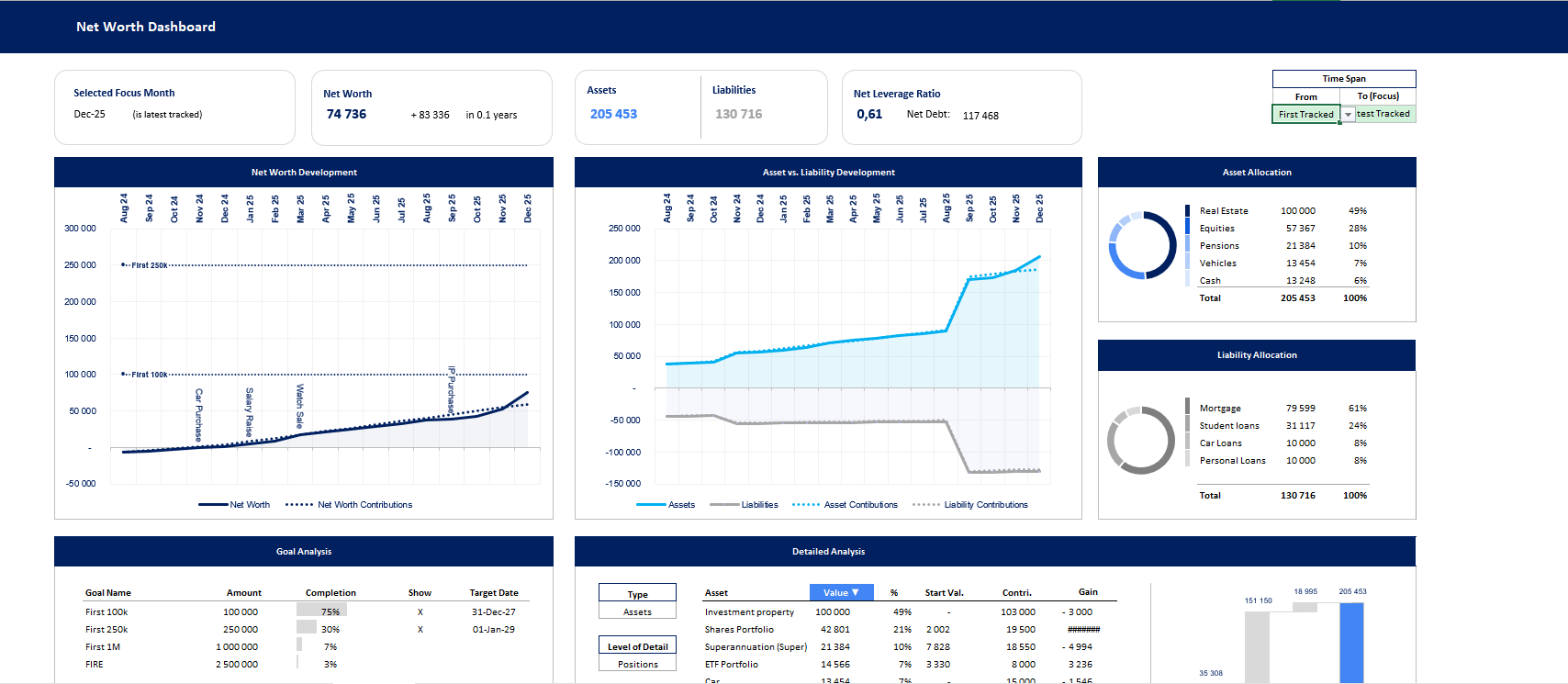Click the 'Assets' legend entry in the Asset vs. Liability chart
The image size is (1568, 684).
pos(666,504)
